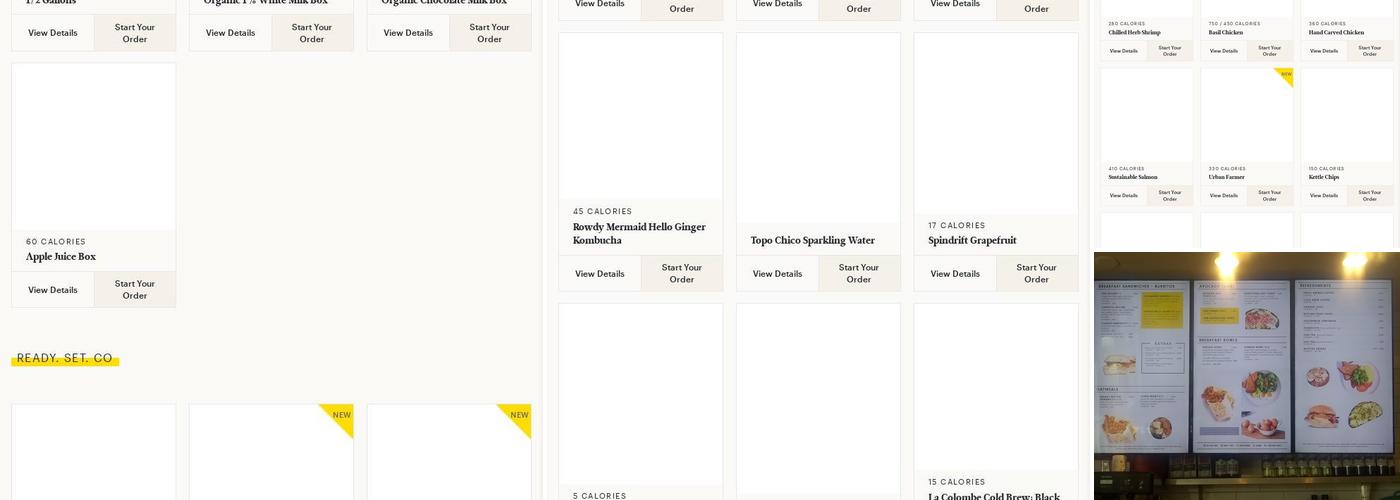Viewport: 1400px width, 500px height.
Task: Open View Details for Apple Juice Box
Action: 53,290
